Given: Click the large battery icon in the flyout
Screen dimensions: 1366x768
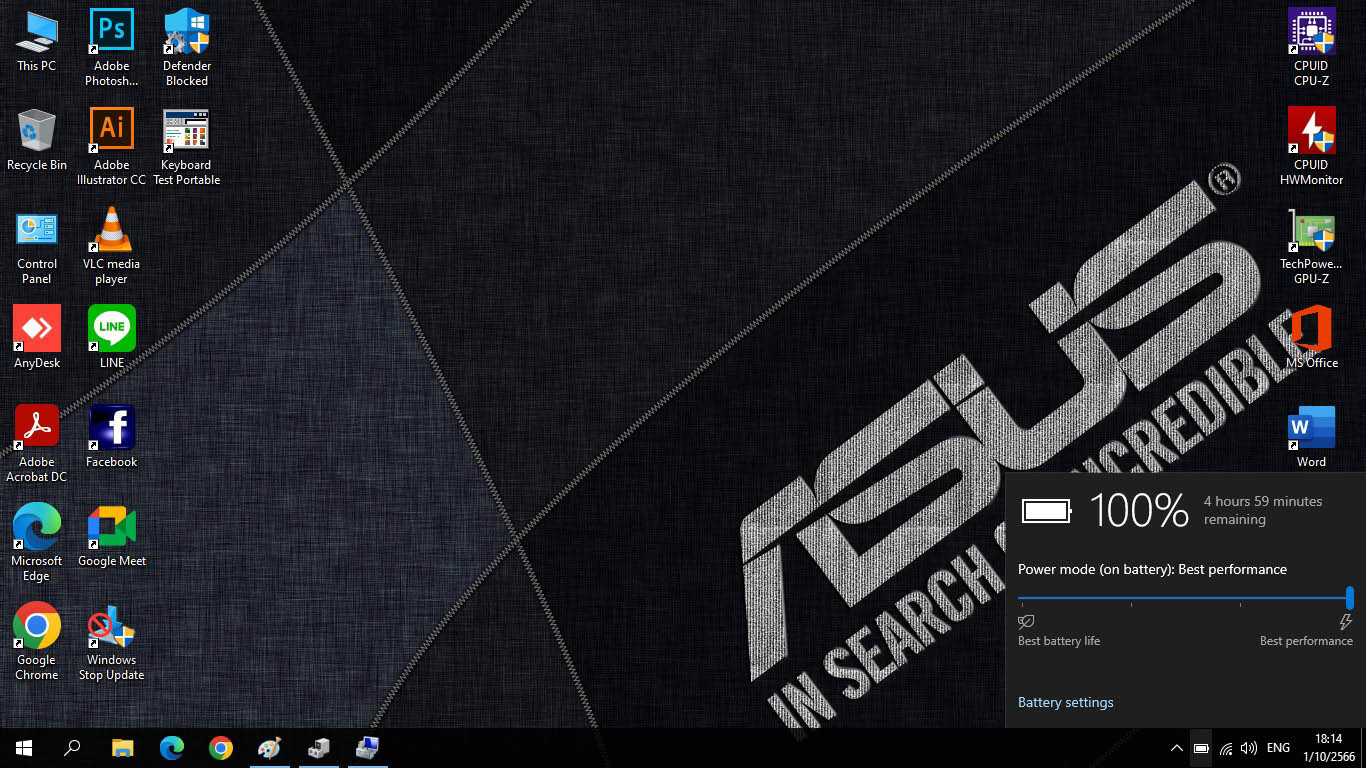Looking at the screenshot, I should click(x=1046, y=512).
